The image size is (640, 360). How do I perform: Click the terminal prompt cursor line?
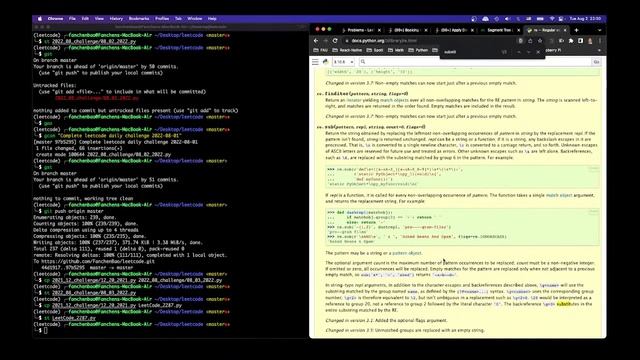tap(45, 331)
